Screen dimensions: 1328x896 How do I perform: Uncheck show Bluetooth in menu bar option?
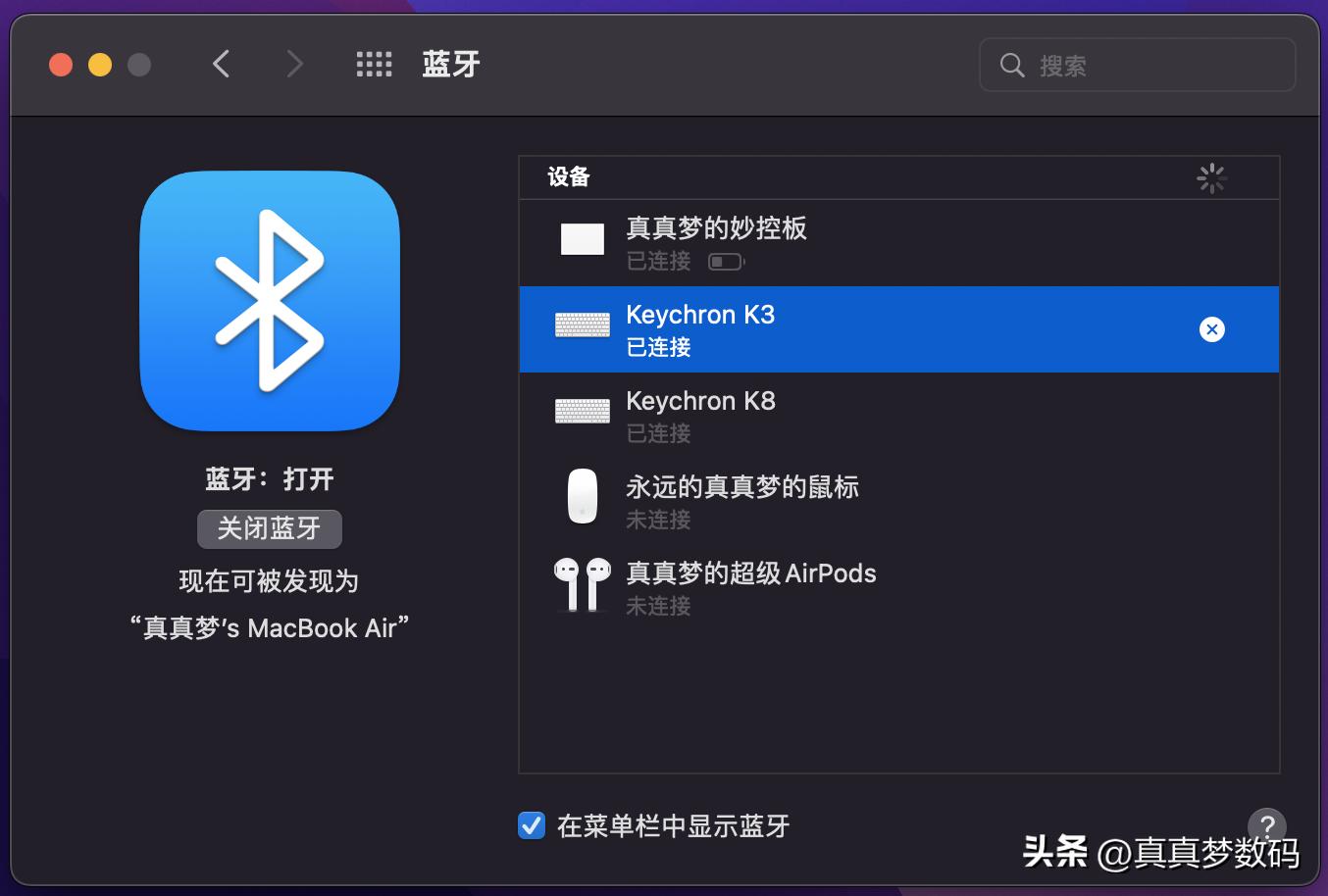[531, 826]
